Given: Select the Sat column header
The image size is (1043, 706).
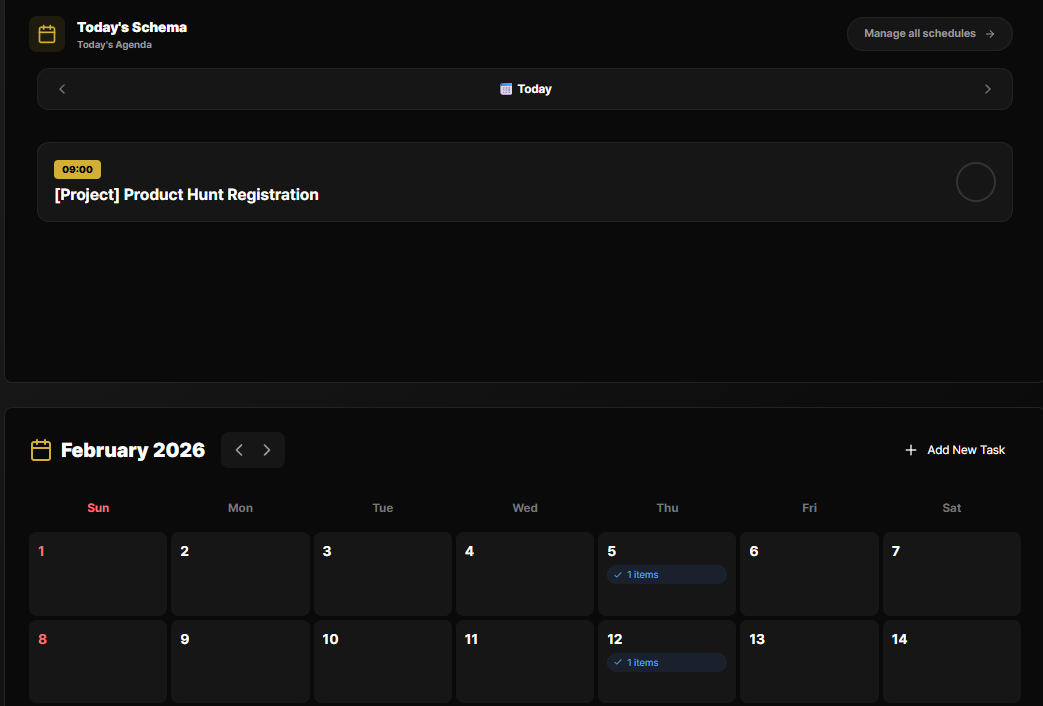Looking at the screenshot, I should tap(951, 508).
